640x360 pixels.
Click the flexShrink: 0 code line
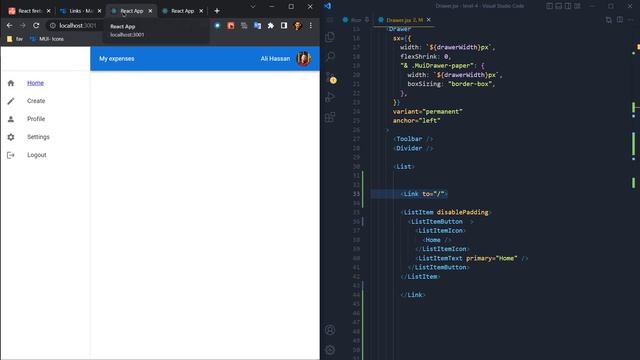(x=426, y=56)
